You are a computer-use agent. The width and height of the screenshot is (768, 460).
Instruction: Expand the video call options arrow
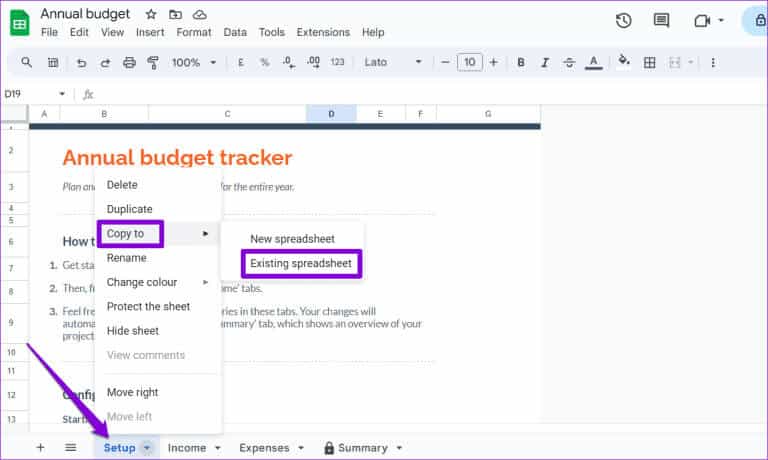[720, 21]
